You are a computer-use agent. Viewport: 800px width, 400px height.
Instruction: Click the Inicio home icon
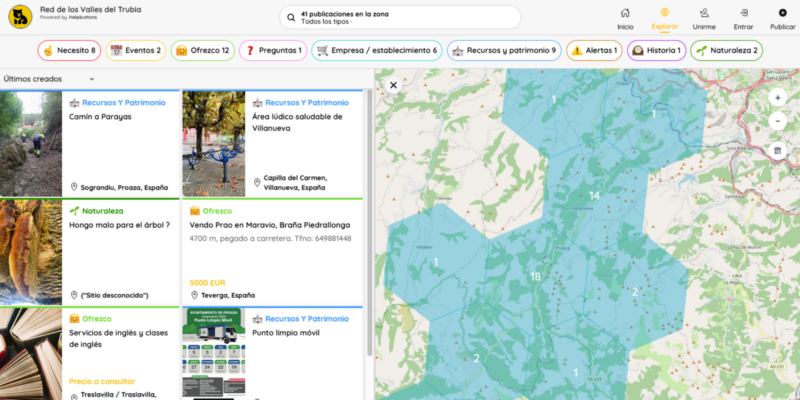point(625,13)
